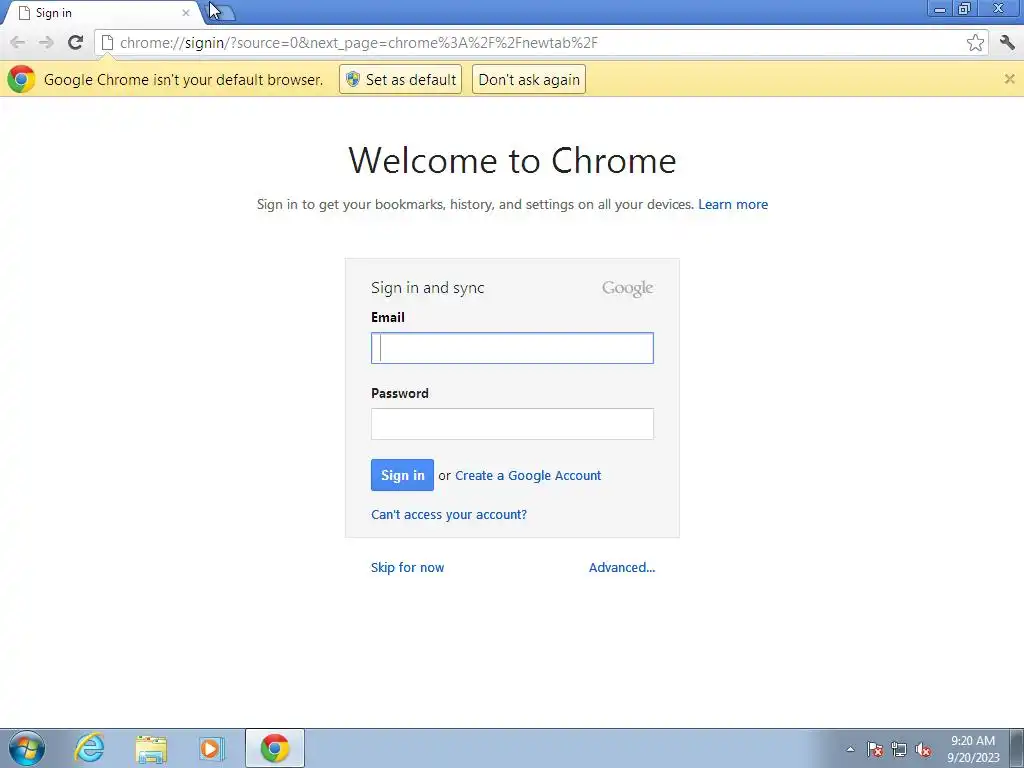Click the address bar URL
This screenshot has height=768, width=1024.
click(359, 43)
